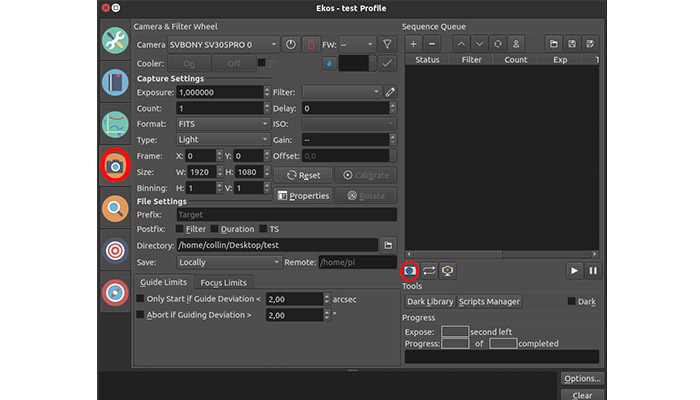Viewport: 700px width, 400px height.
Task: Click the Directory path input field
Action: pyautogui.click(x=277, y=245)
